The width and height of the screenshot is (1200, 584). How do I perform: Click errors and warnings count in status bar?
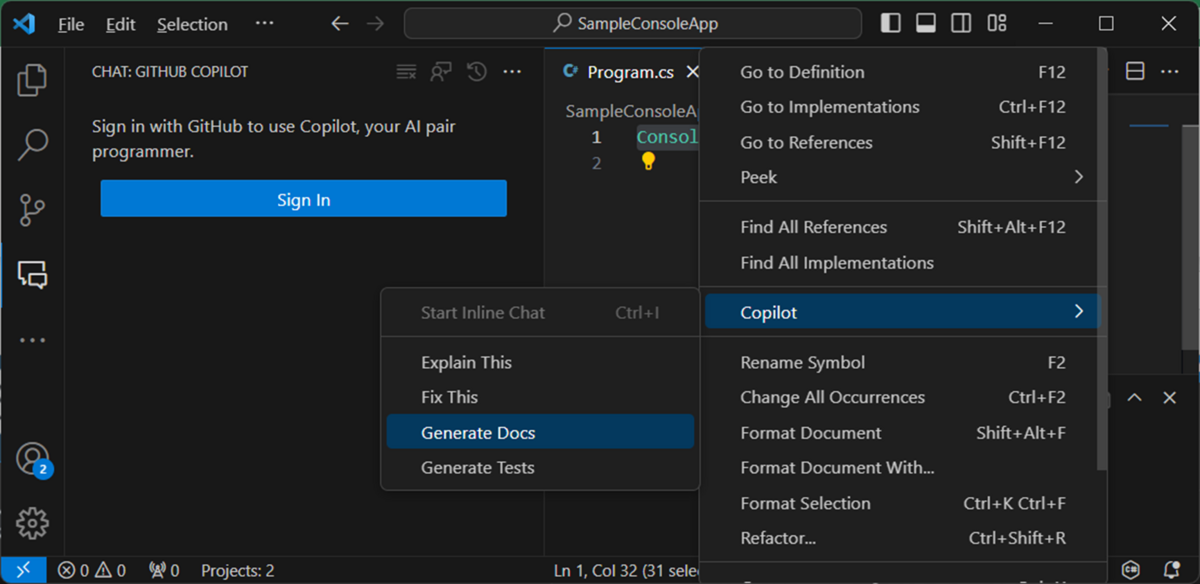tap(92, 571)
